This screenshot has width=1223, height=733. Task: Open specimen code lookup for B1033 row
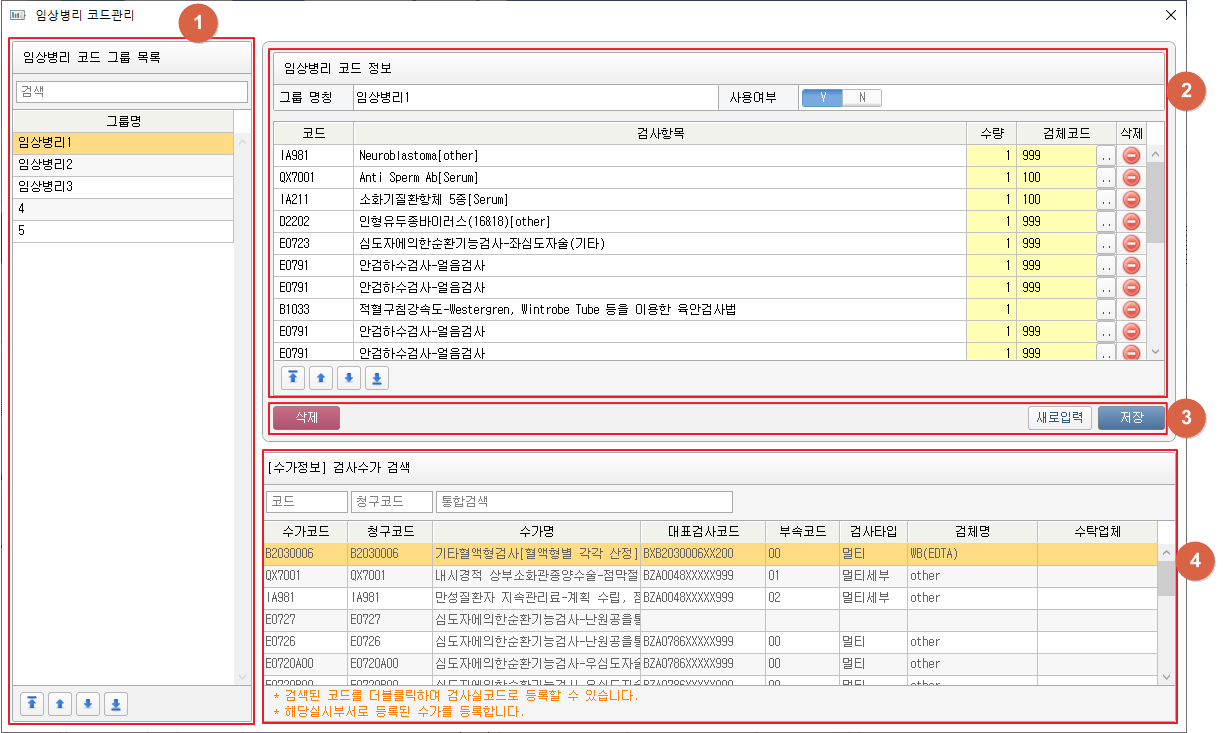tap(1105, 309)
